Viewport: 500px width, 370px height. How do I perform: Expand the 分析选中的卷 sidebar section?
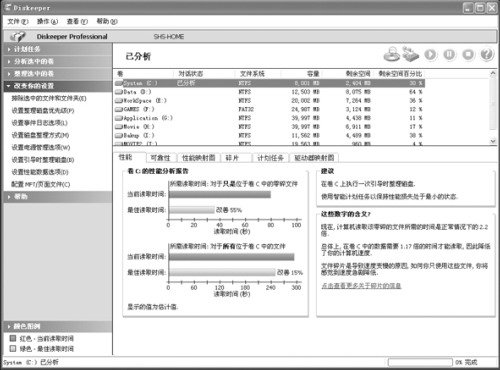coord(58,61)
